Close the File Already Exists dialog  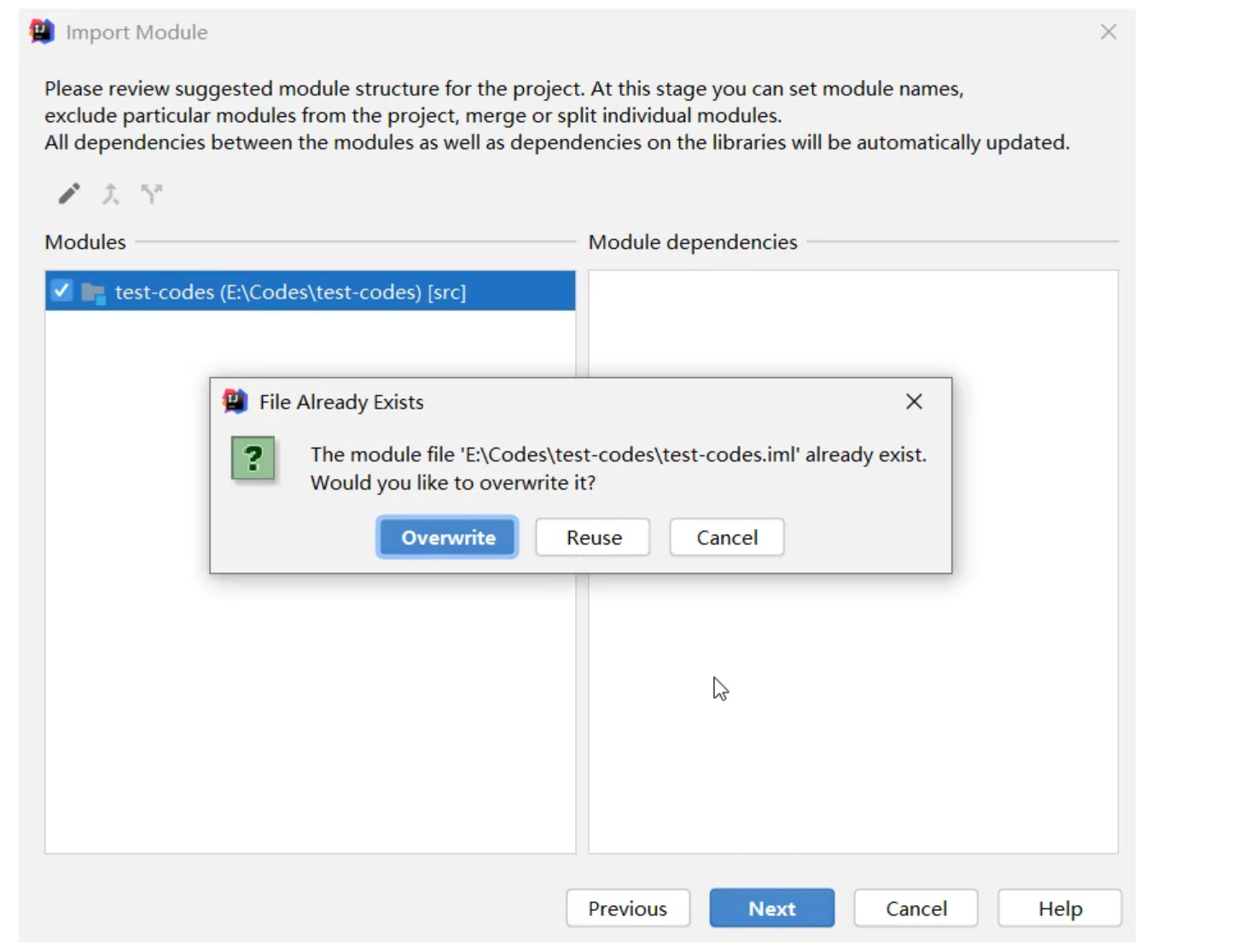pos(914,402)
